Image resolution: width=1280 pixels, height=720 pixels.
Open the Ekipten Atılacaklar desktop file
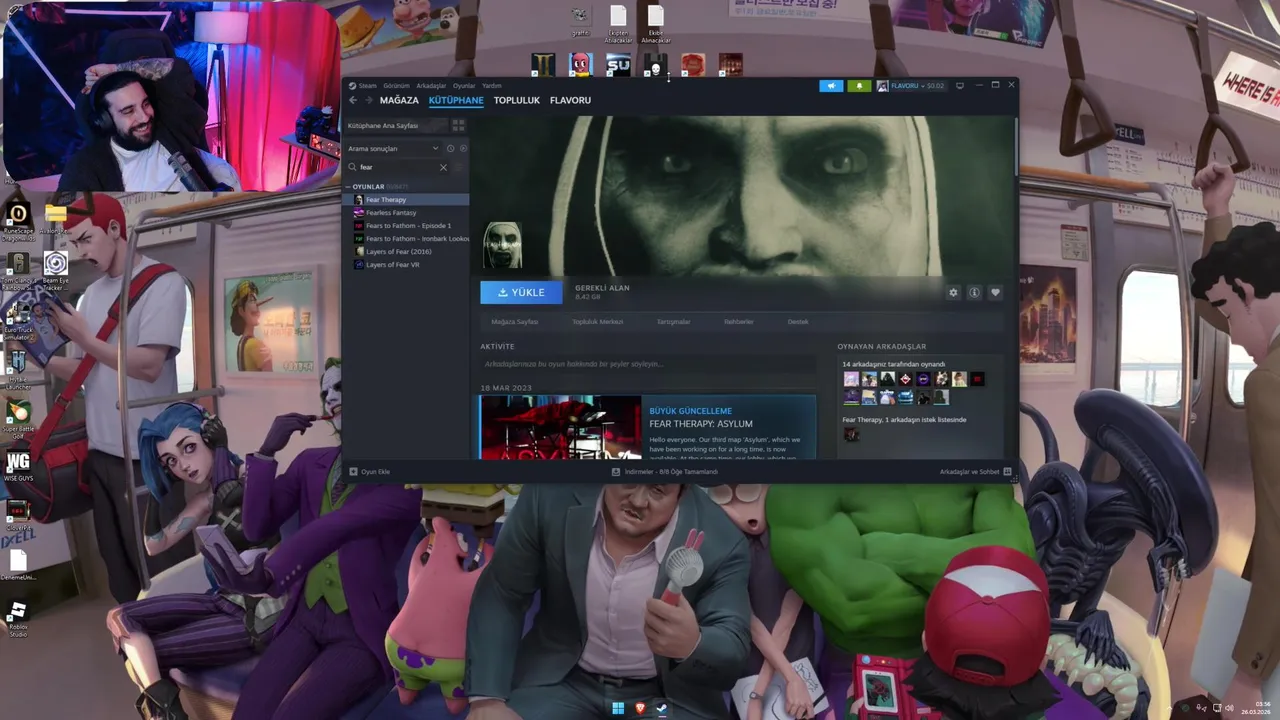click(x=618, y=24)
